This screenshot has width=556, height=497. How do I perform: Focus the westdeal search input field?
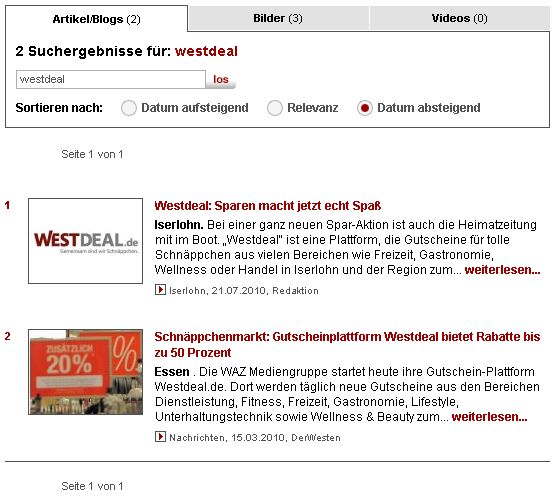111,79
